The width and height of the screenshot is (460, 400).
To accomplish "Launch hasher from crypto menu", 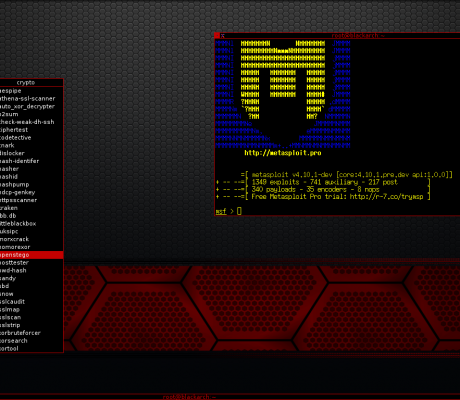I will (31, 169).
